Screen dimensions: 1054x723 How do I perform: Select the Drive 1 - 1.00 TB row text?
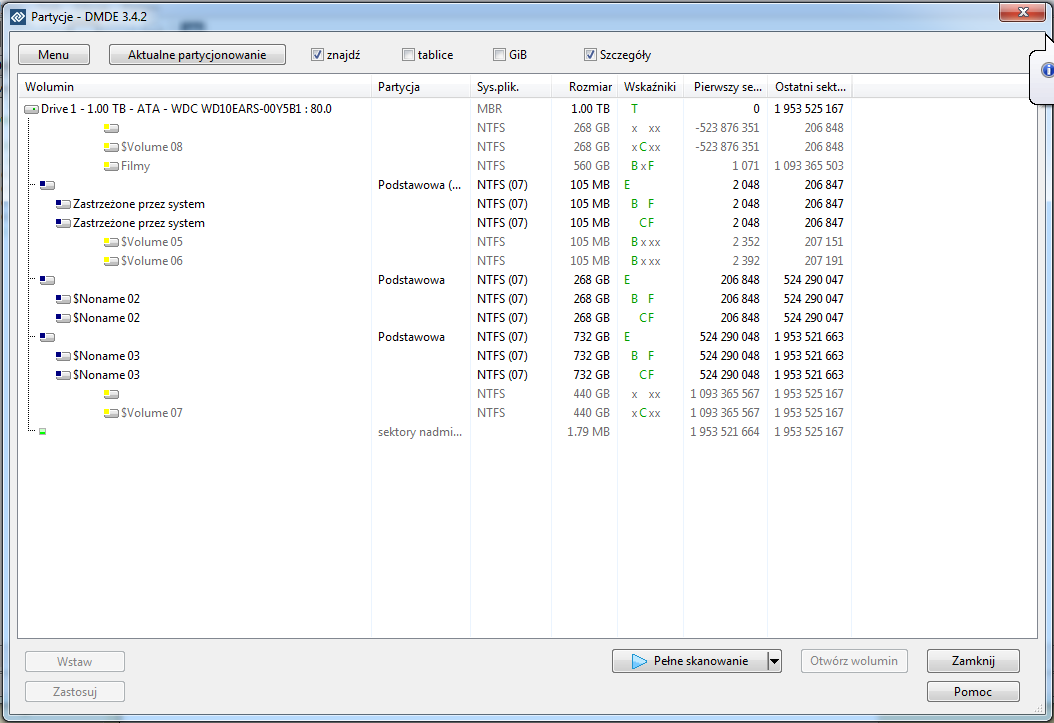tap(186, 109)
